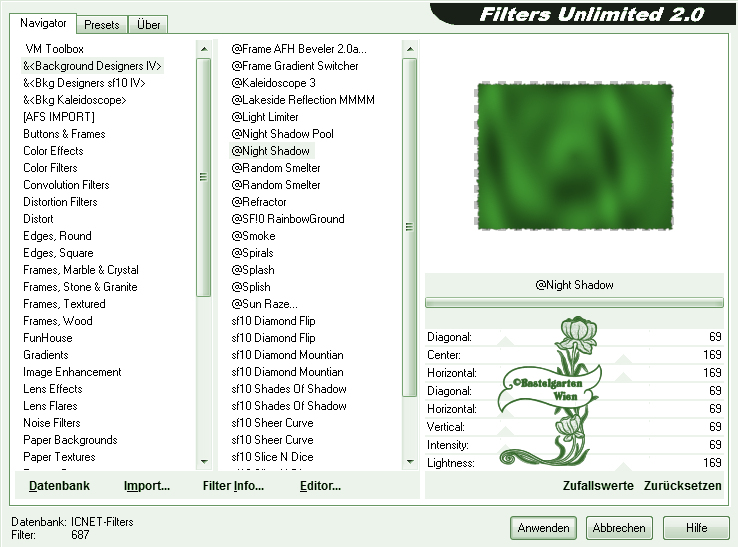Image resolution: width=738 pixels, height=547 pixels.
Task: Open Filter Info... link
Action: point(233,486)
